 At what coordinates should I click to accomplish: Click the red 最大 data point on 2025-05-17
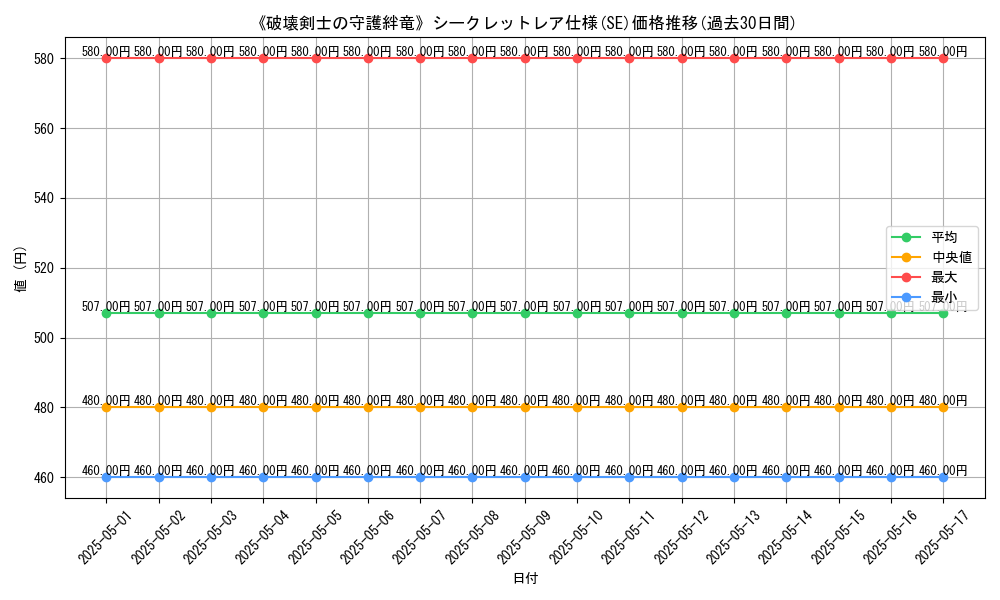[x=943, y=59]
